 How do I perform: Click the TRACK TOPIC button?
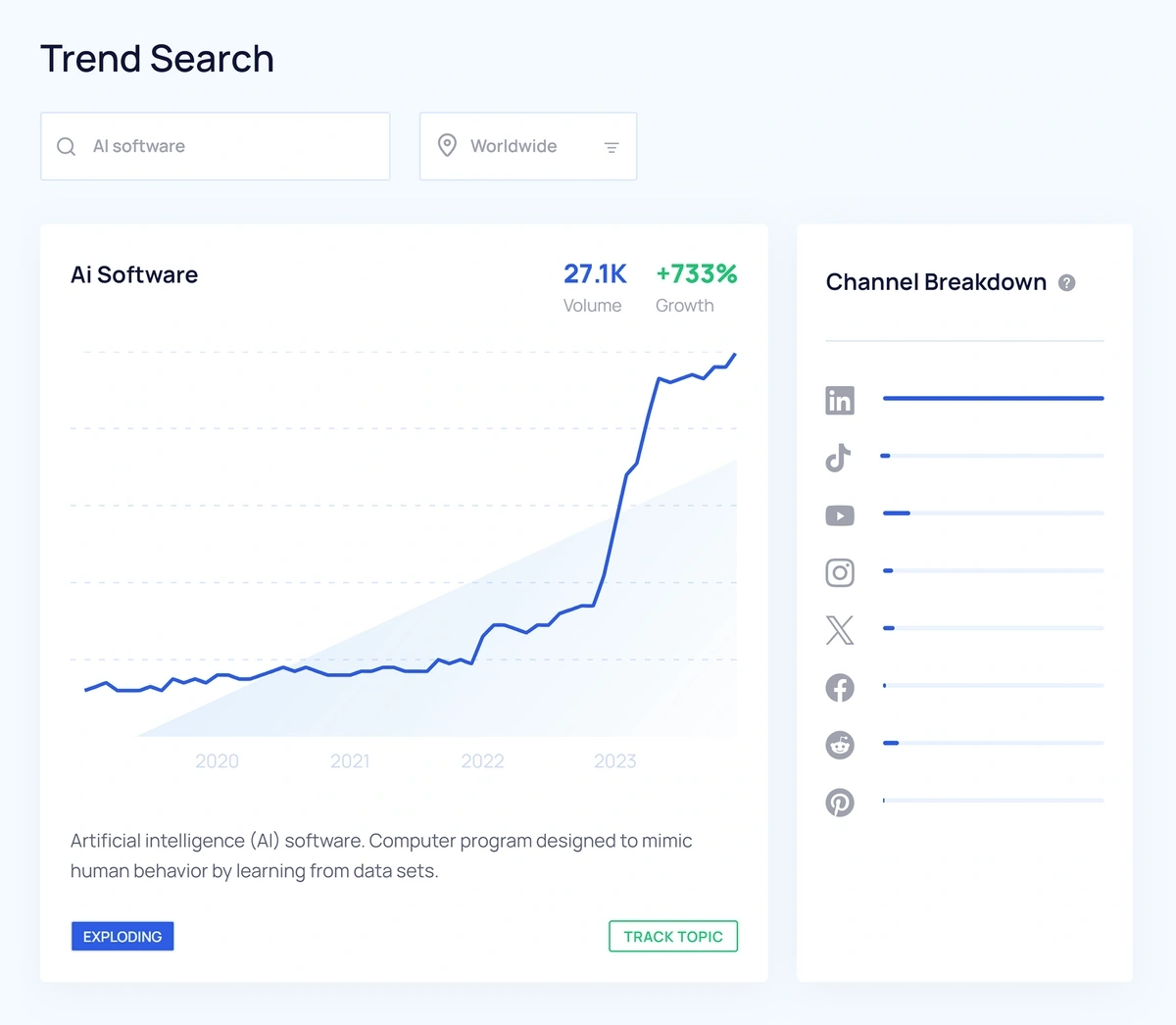(x=673, y=936)
